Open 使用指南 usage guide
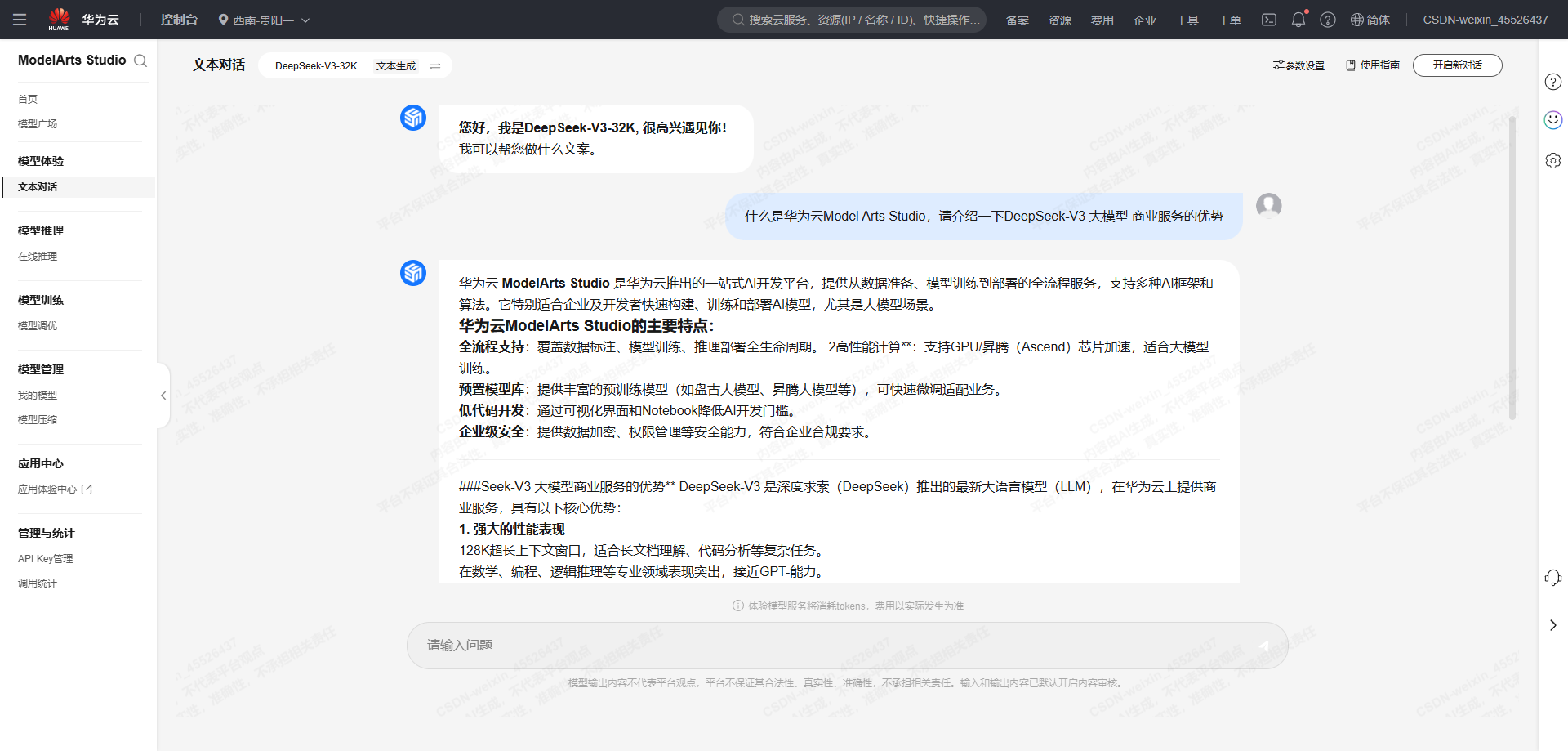Viewport: 1568px width, 751px height. click(1373, 65)
